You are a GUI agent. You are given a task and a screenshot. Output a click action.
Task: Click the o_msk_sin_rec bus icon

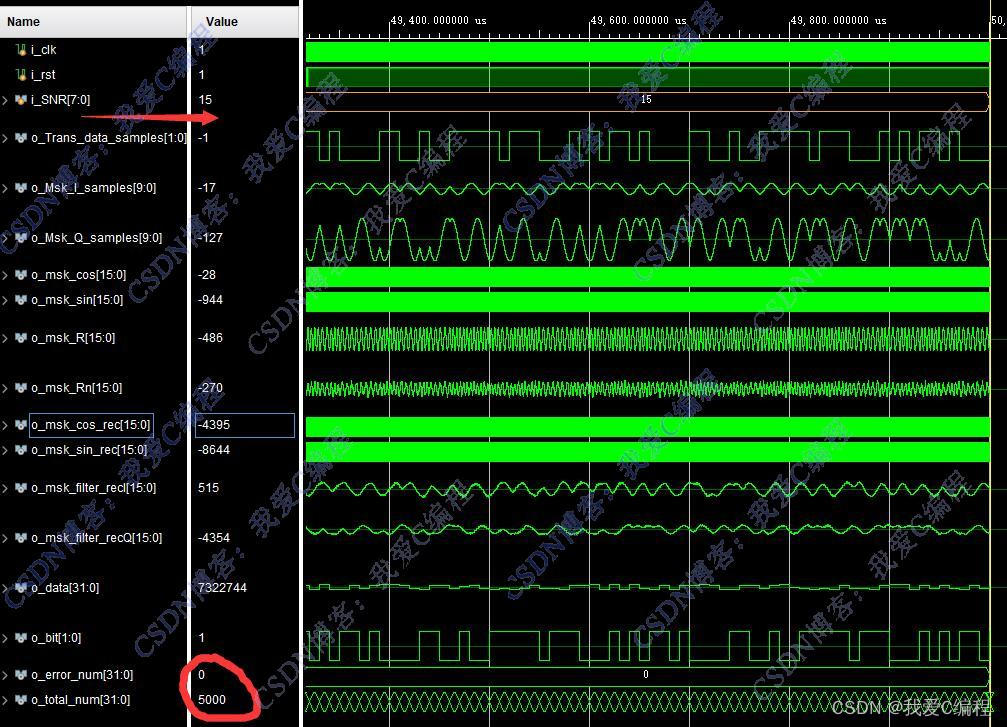(21, 450)
